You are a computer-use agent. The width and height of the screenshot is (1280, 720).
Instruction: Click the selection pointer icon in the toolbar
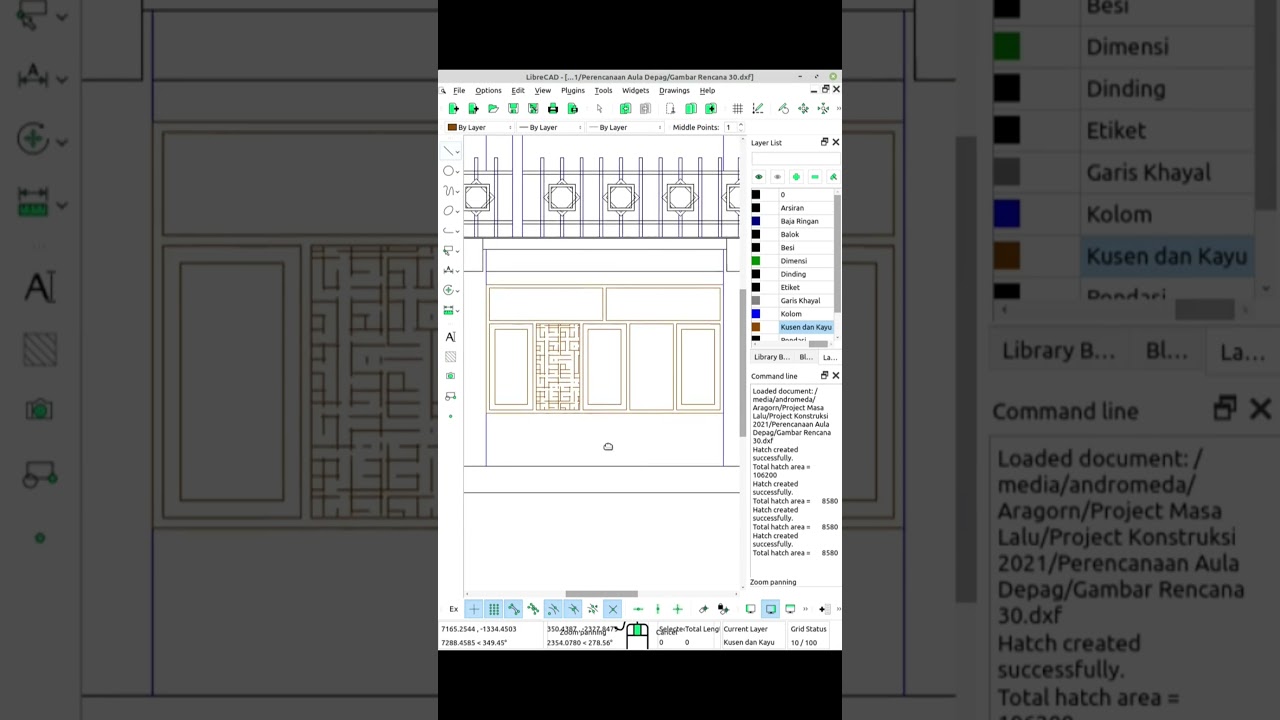599,108
